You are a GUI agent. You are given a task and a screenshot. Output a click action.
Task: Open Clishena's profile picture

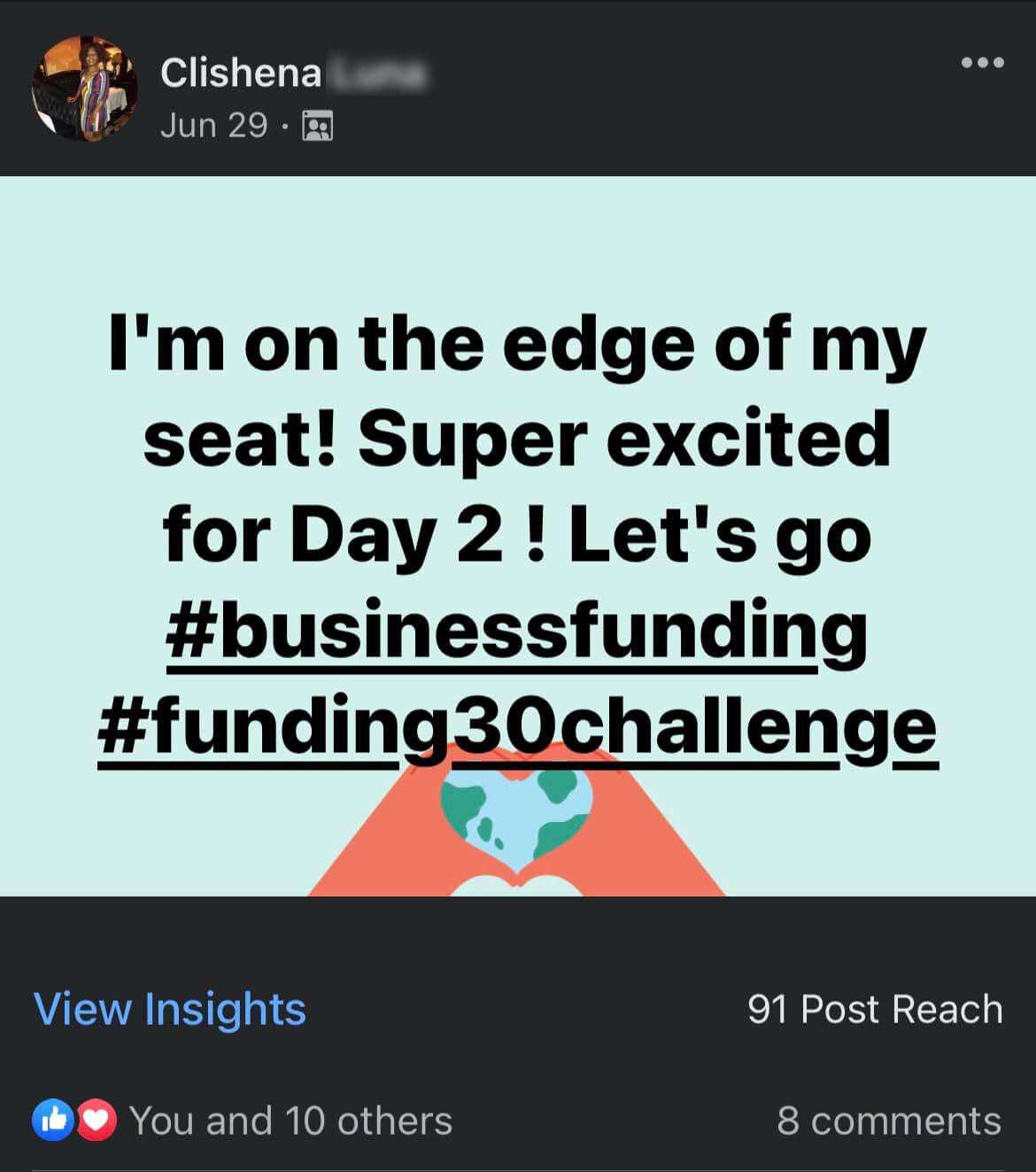(x=85, y=89)
